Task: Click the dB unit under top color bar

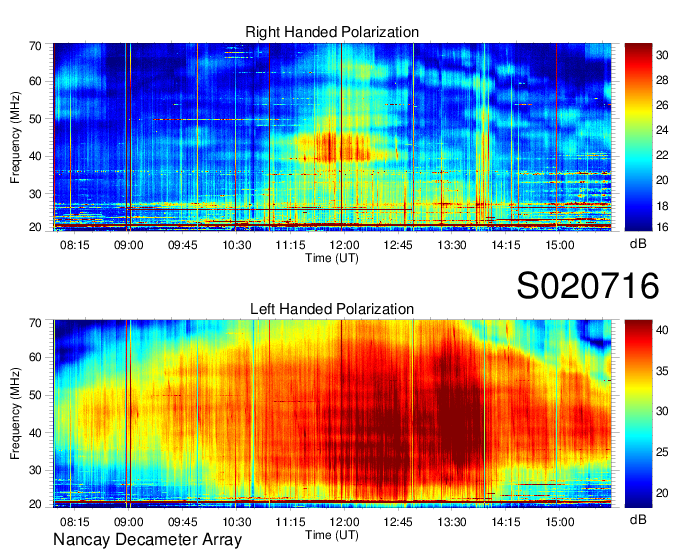Action: 638,244
